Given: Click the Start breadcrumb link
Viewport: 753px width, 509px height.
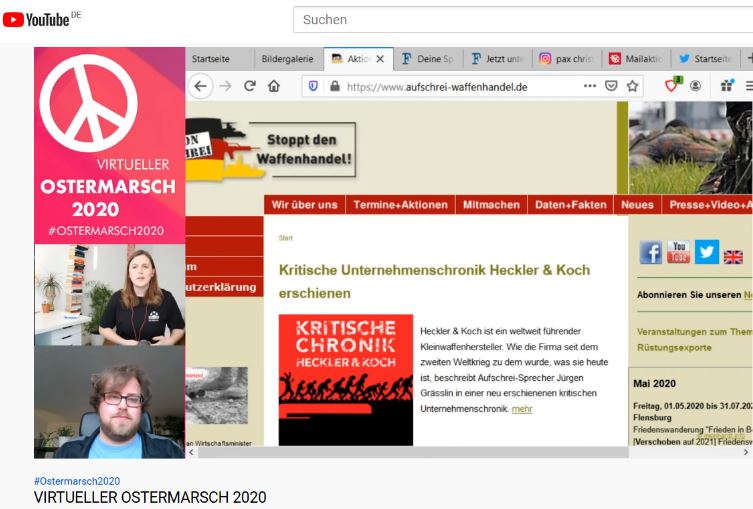Looking at the screenshot, I should [x=285, y=238].
